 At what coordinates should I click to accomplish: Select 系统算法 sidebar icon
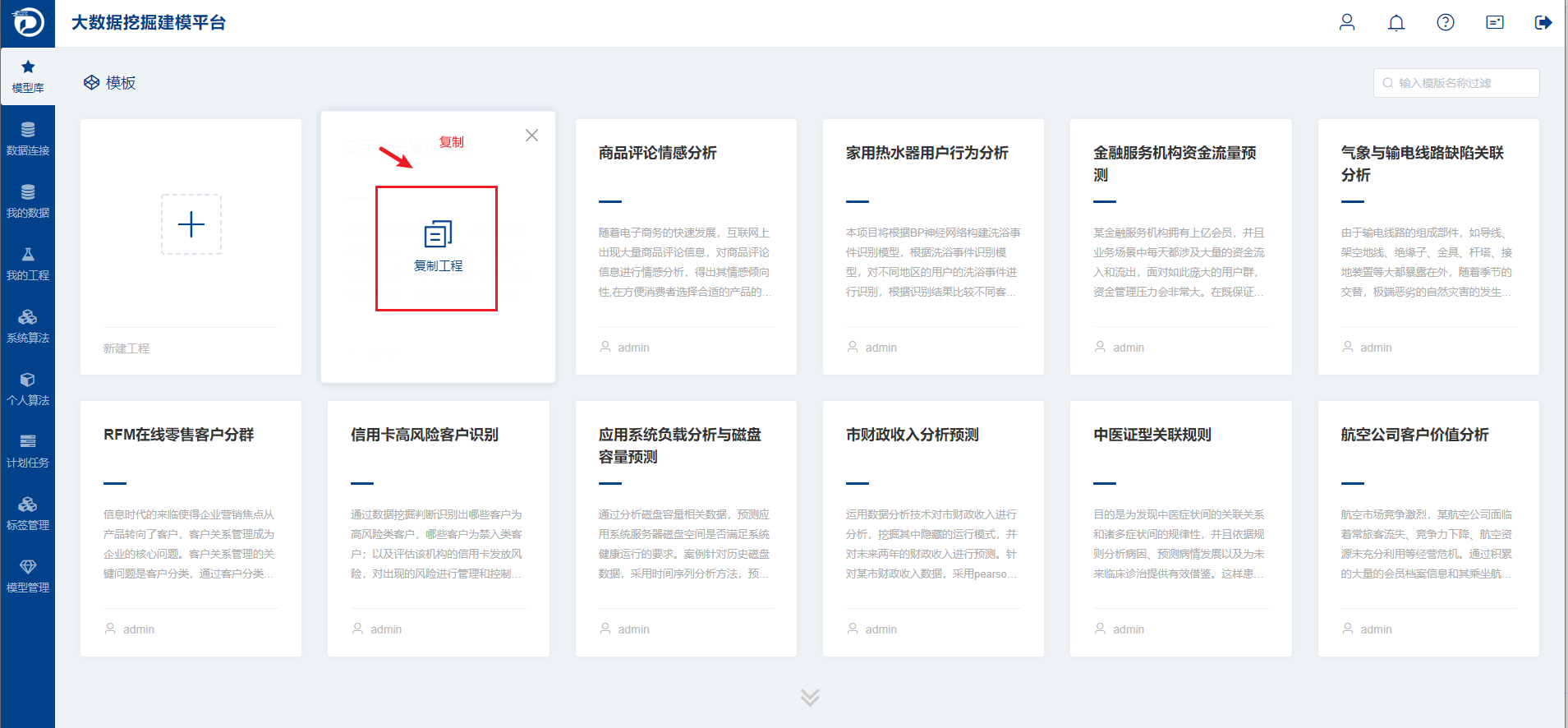28,326
